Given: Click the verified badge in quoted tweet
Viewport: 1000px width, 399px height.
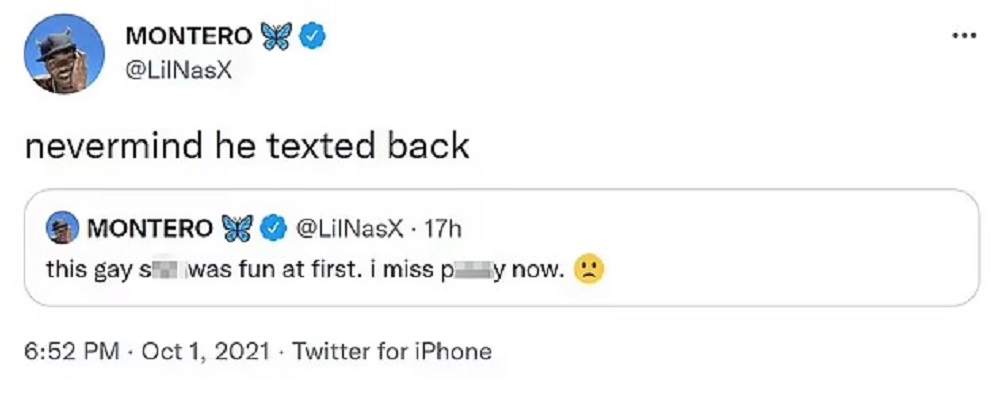Looking at the screenshot, I should pyautogui.click(x=273, y=228).
